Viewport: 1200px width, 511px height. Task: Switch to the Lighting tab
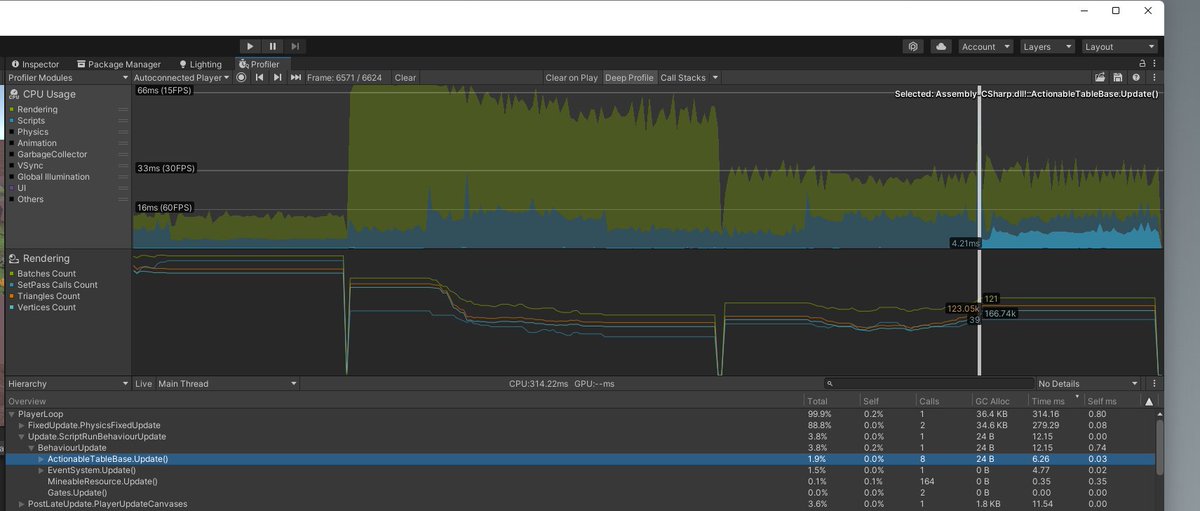point(200,64)
